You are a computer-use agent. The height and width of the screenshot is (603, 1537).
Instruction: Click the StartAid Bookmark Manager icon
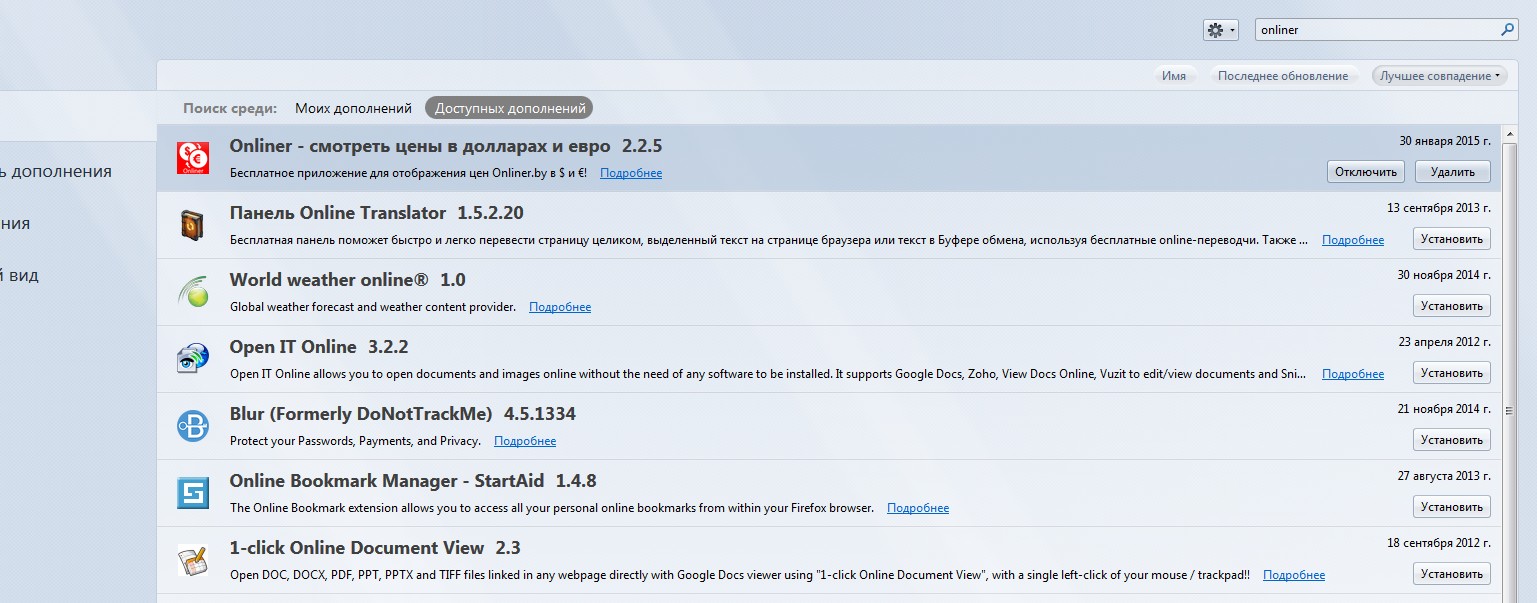click(192, 493)
